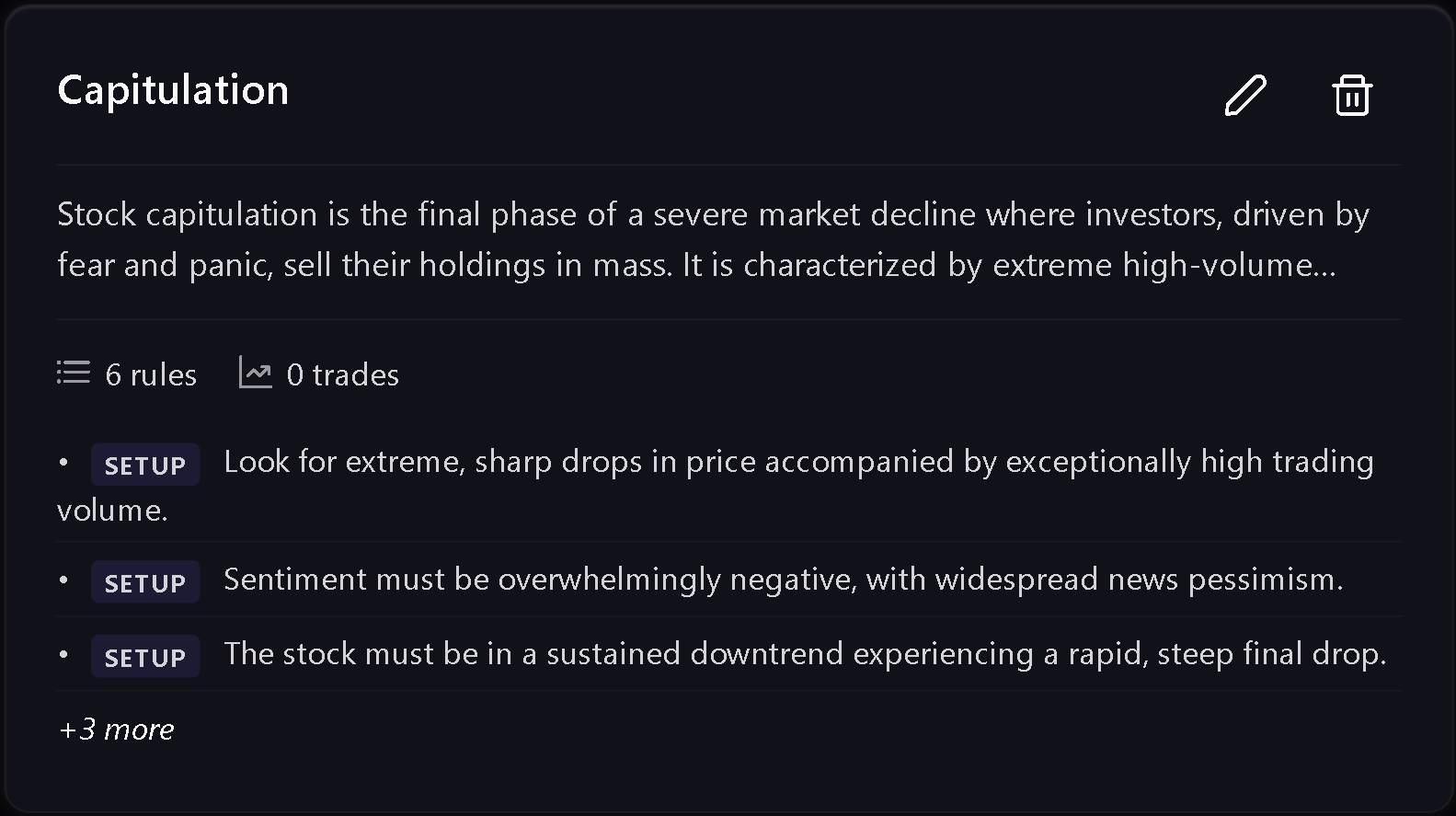
Task: Select the overwhelmingly negative sentiment rule text
Action: (784, 580)
